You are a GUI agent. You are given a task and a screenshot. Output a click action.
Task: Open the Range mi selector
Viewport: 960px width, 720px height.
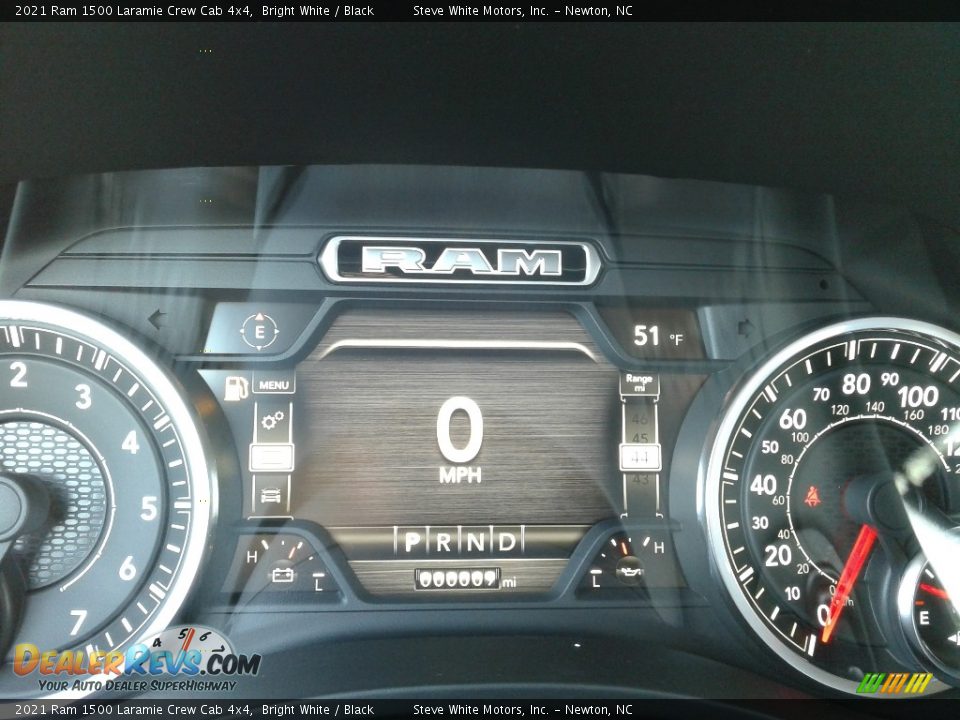638,383
